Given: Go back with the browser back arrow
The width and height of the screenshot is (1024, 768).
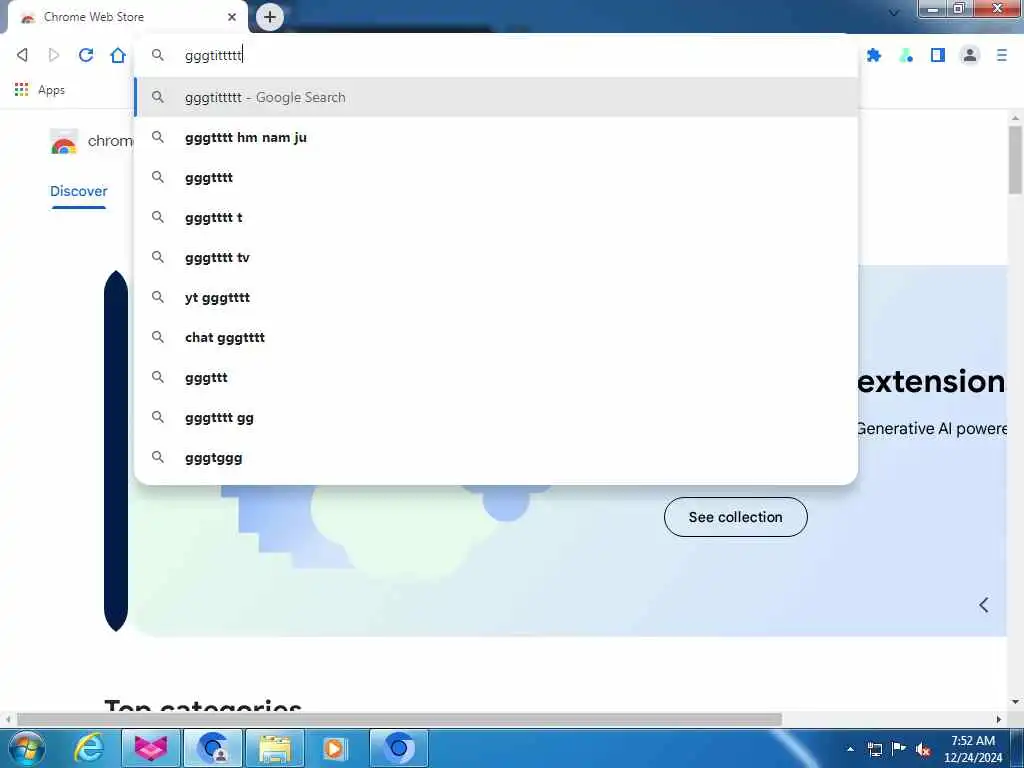Looking at the screenshot, I should click(22, 55).
